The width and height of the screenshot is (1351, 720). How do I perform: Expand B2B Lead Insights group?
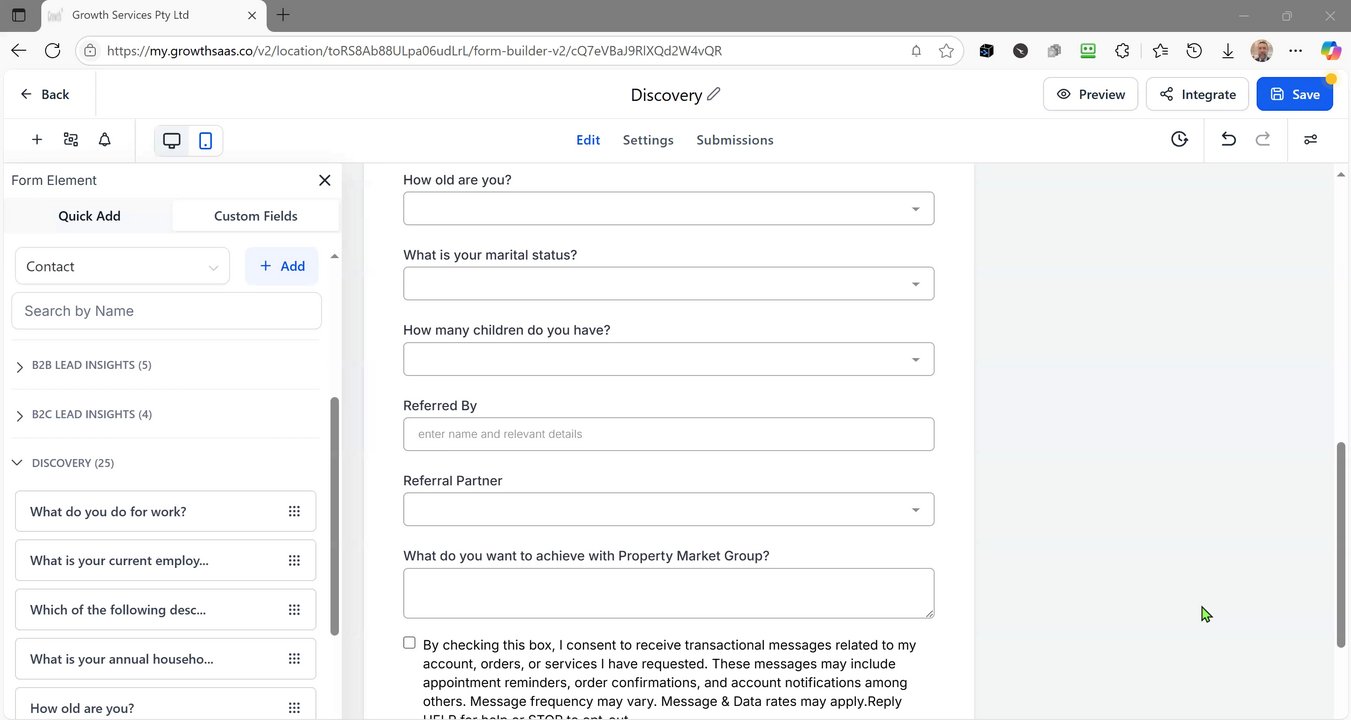20,366
